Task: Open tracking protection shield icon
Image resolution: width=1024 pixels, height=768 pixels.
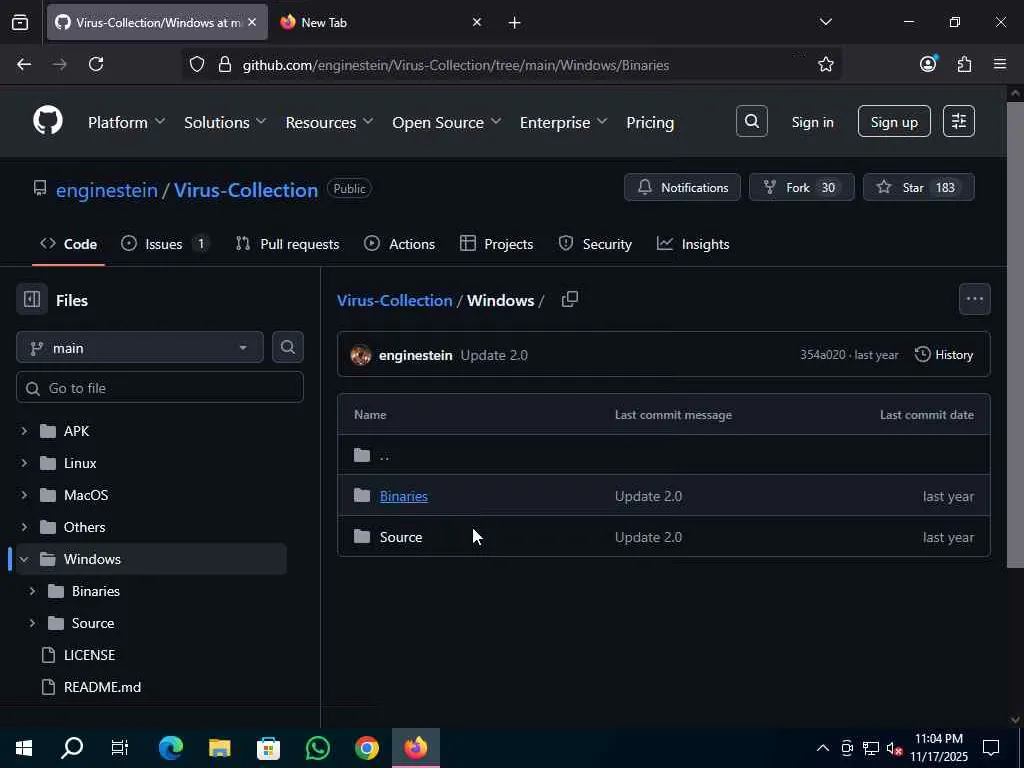Action: pyautogui.click(x=197, y=65)
